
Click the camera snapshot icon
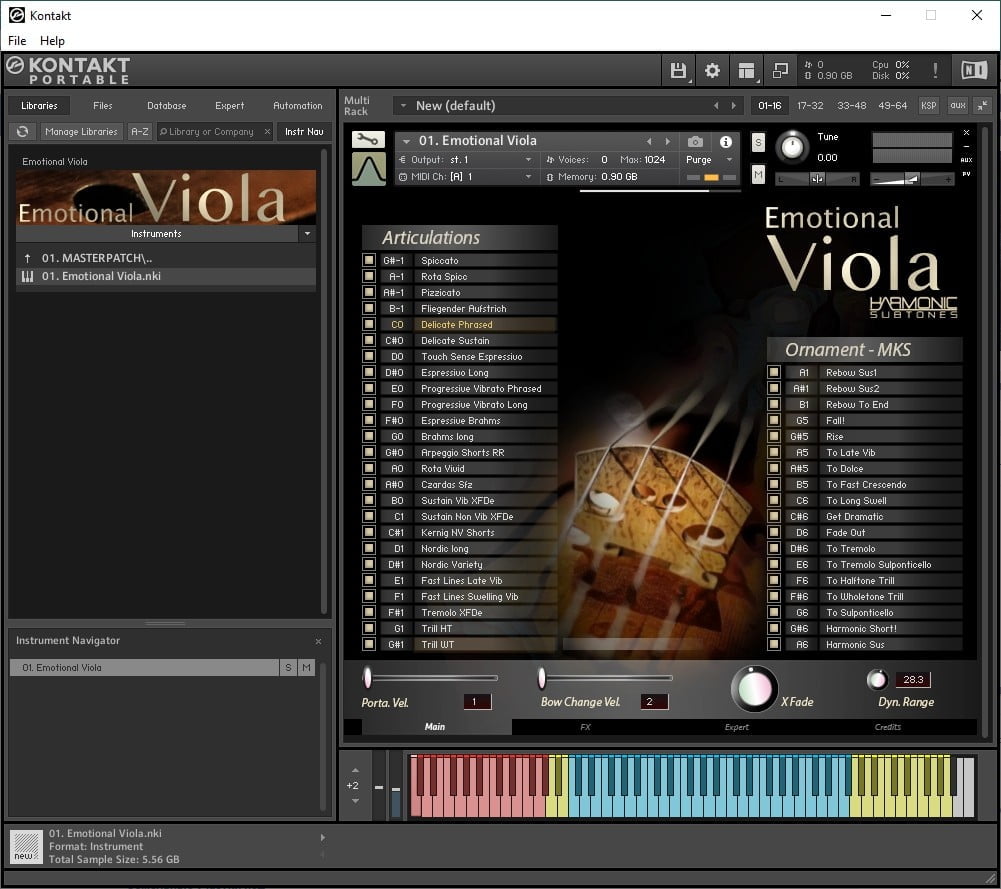pos(695,142)
